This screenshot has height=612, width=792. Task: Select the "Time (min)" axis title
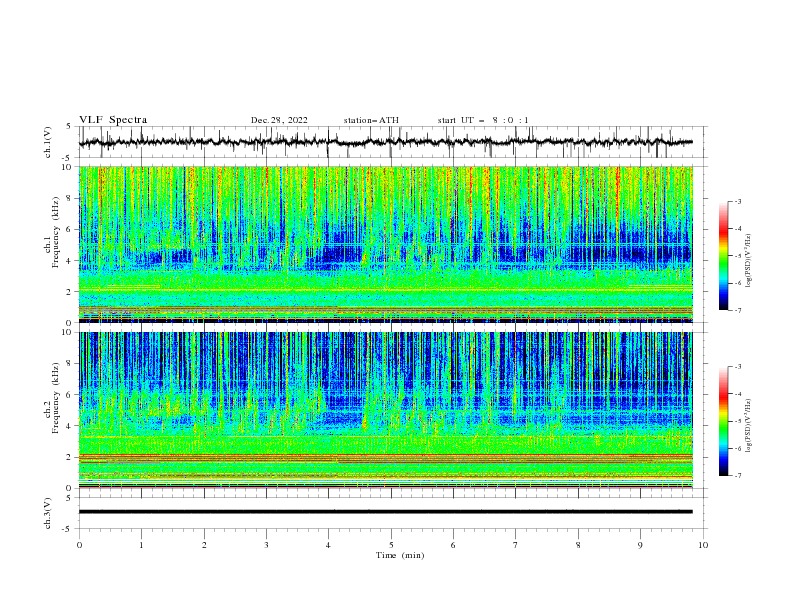click(400, 555)
